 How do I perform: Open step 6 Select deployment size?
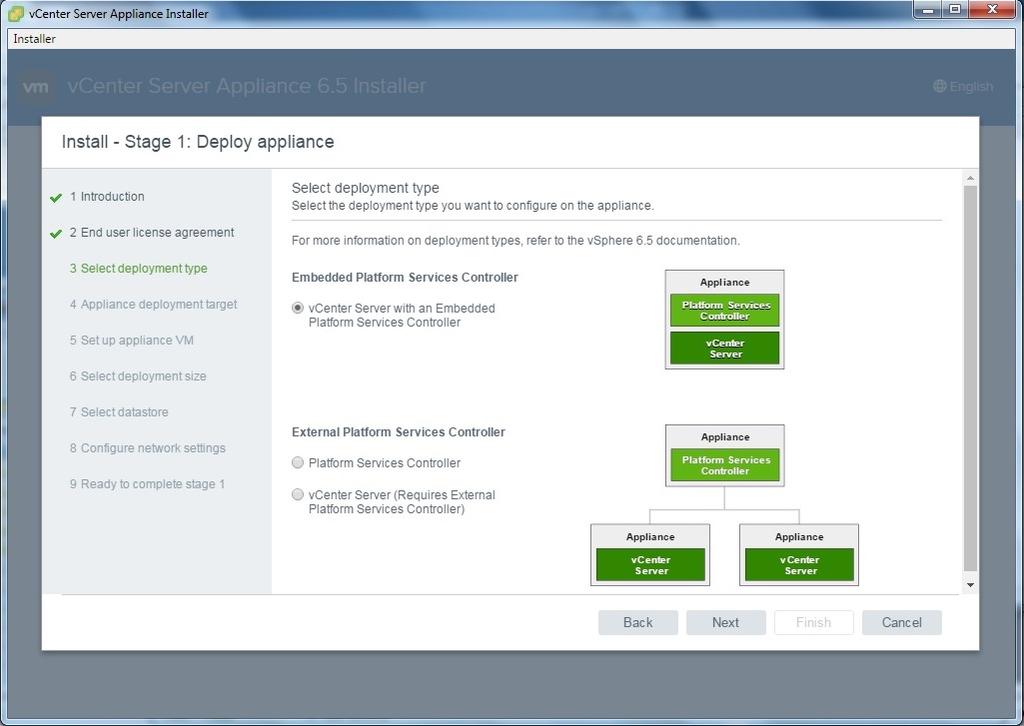coord(138,376)
